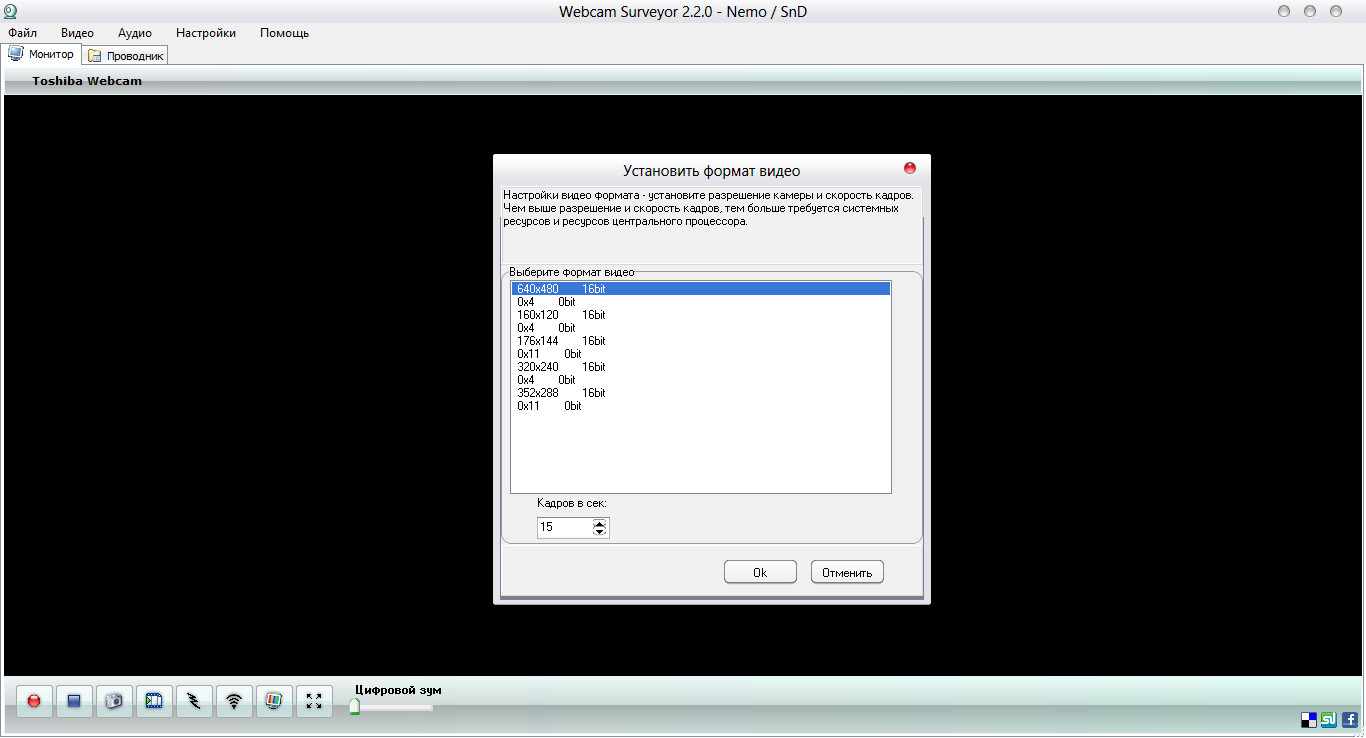1366x738 pixels.
Task: Click the Wi-Fi broadcast icon
Action: pos(234,701)
